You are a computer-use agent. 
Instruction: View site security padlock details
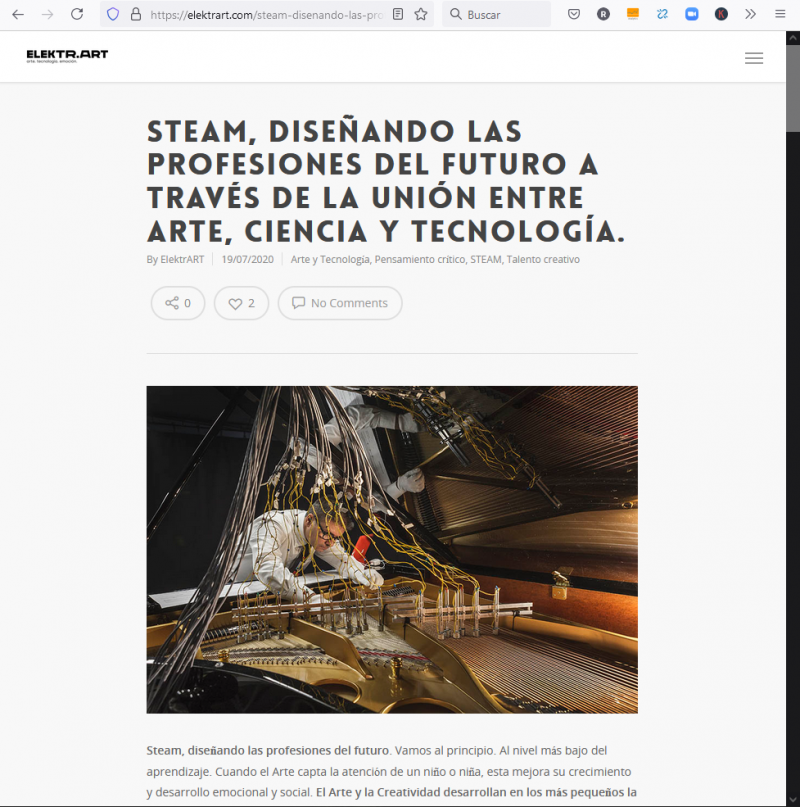point(136,14)
